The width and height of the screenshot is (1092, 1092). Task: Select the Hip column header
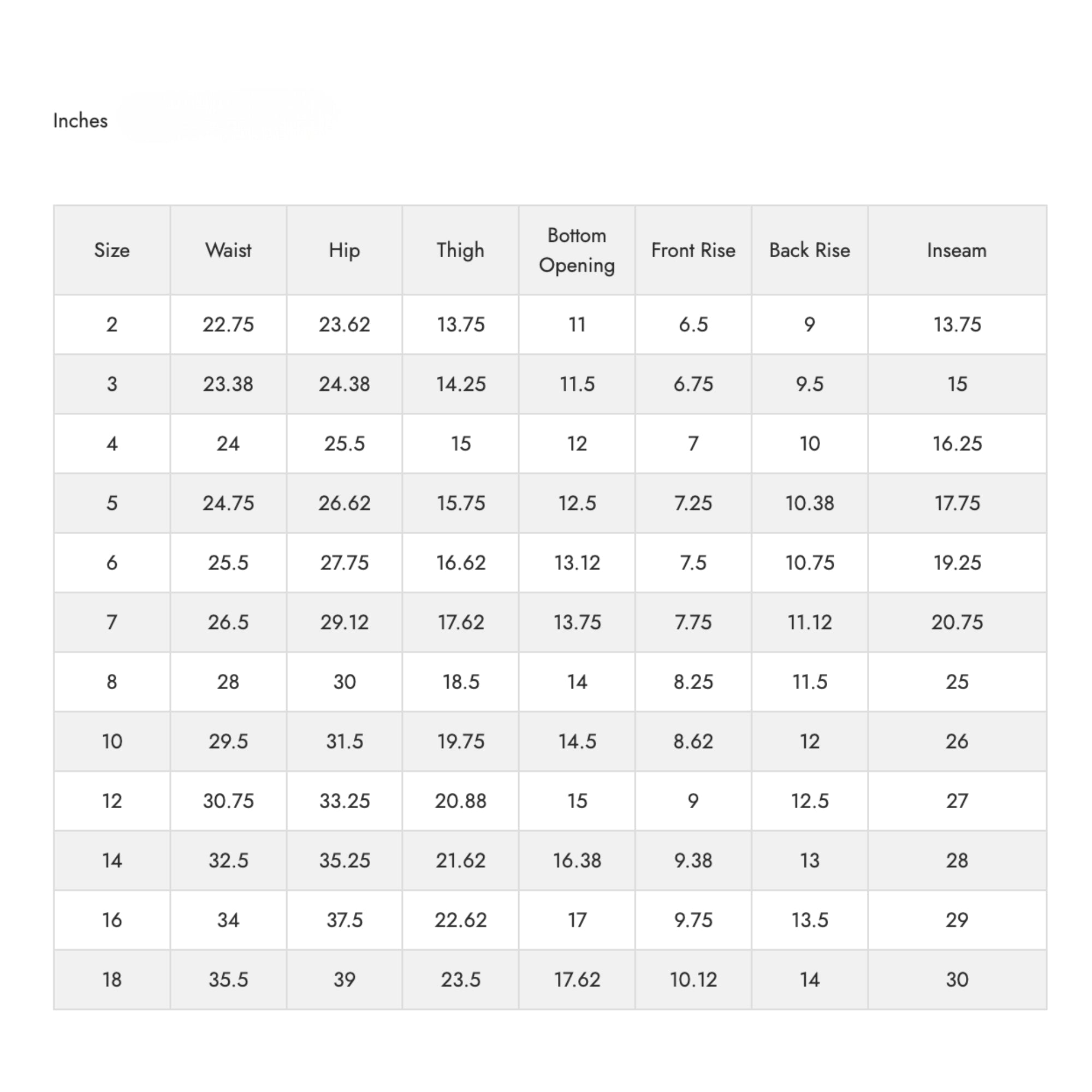coord(344,251)
